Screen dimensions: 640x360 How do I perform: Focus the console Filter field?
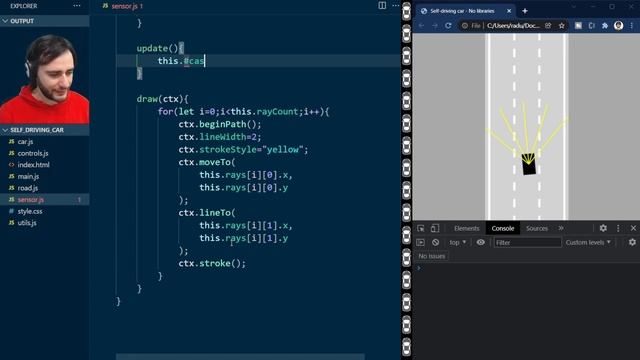(527, 242)
